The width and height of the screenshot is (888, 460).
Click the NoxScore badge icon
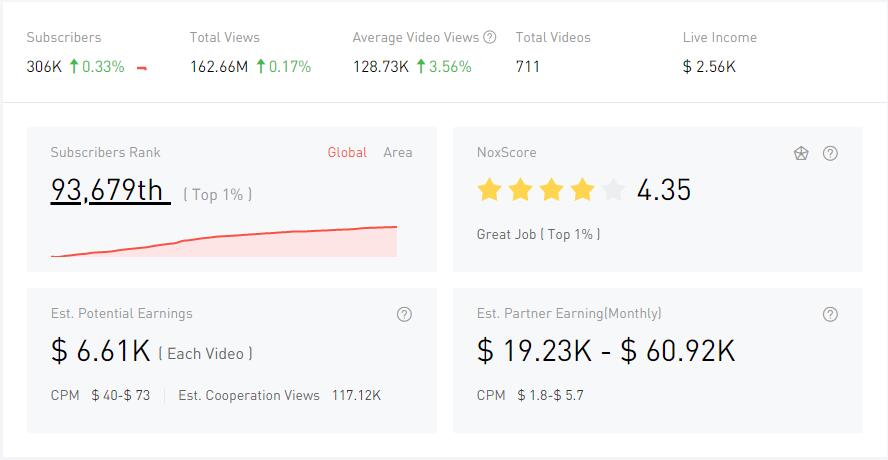tap(801, 153)
